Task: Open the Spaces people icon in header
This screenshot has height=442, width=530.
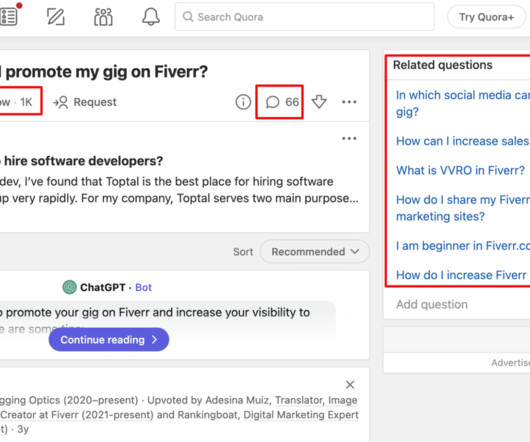Action: tap(103, 17)
